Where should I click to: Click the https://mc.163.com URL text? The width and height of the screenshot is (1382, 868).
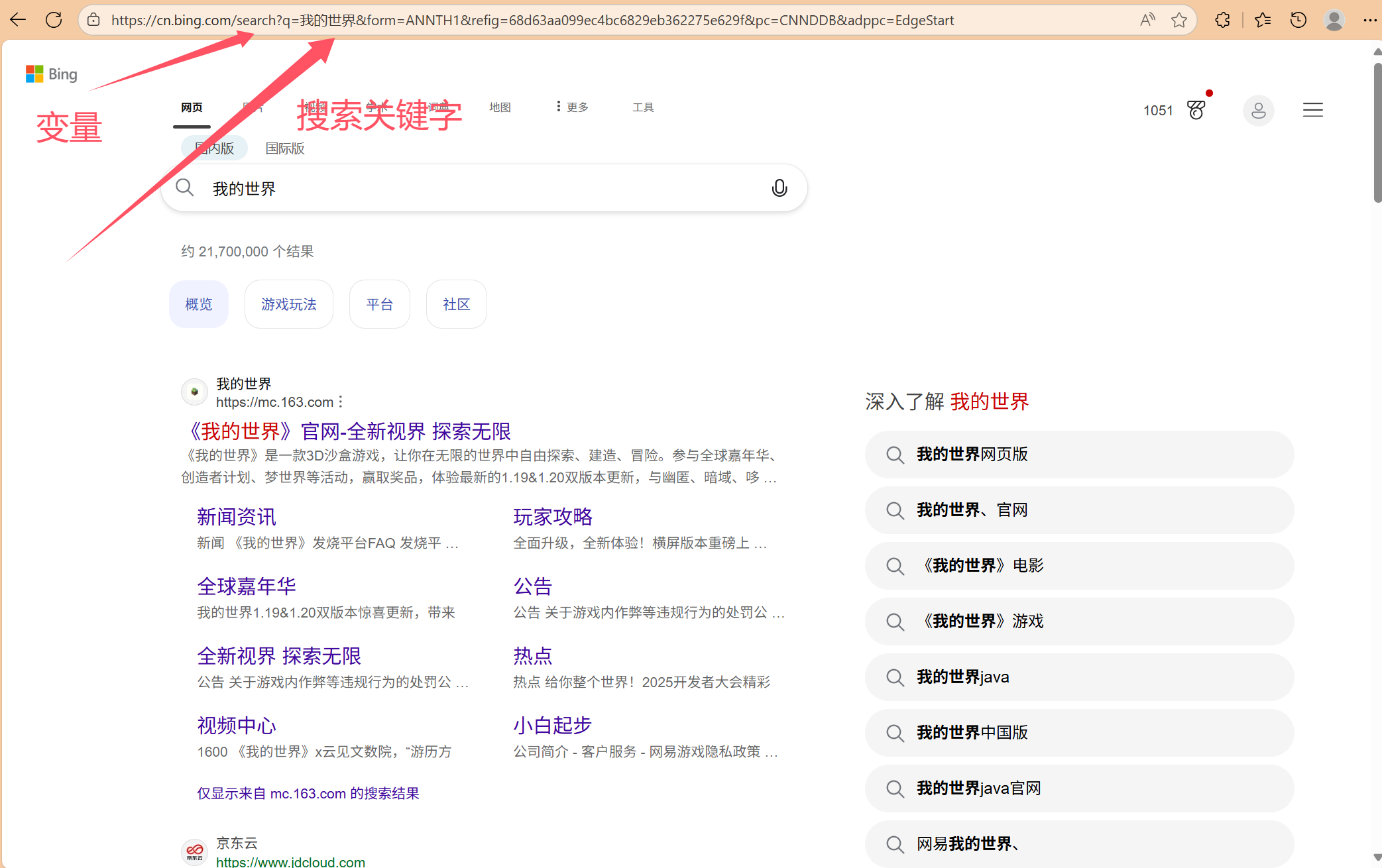point(274,402)
